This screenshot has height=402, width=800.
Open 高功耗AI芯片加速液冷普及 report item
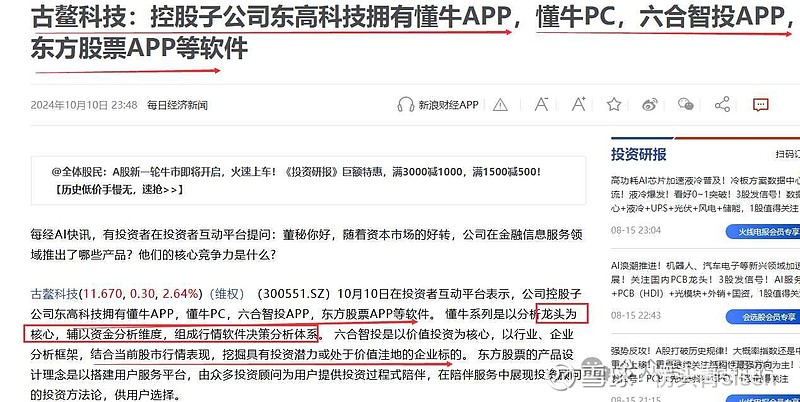point(705,194)
